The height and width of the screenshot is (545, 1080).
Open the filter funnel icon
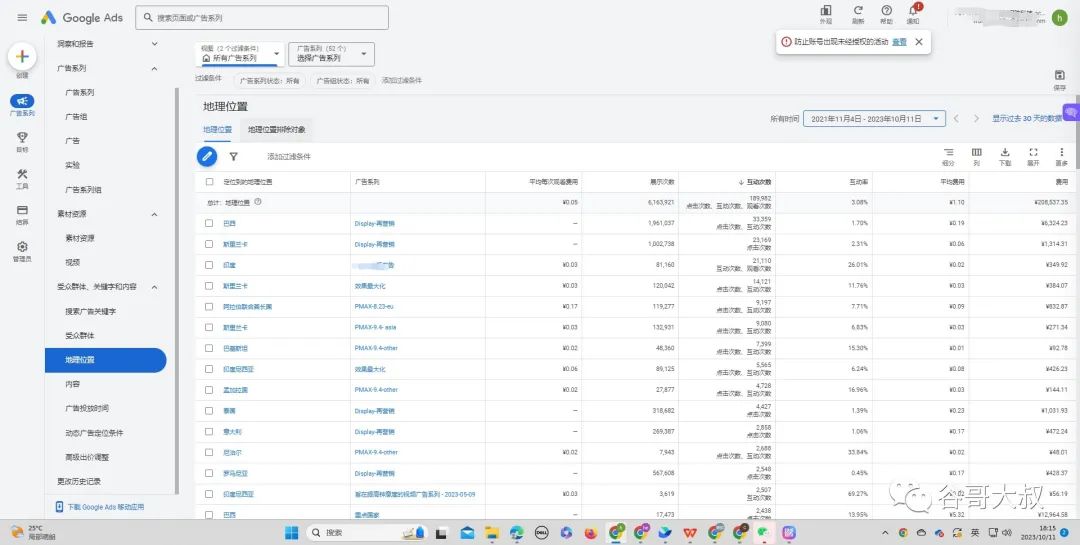tap(233, 156)
